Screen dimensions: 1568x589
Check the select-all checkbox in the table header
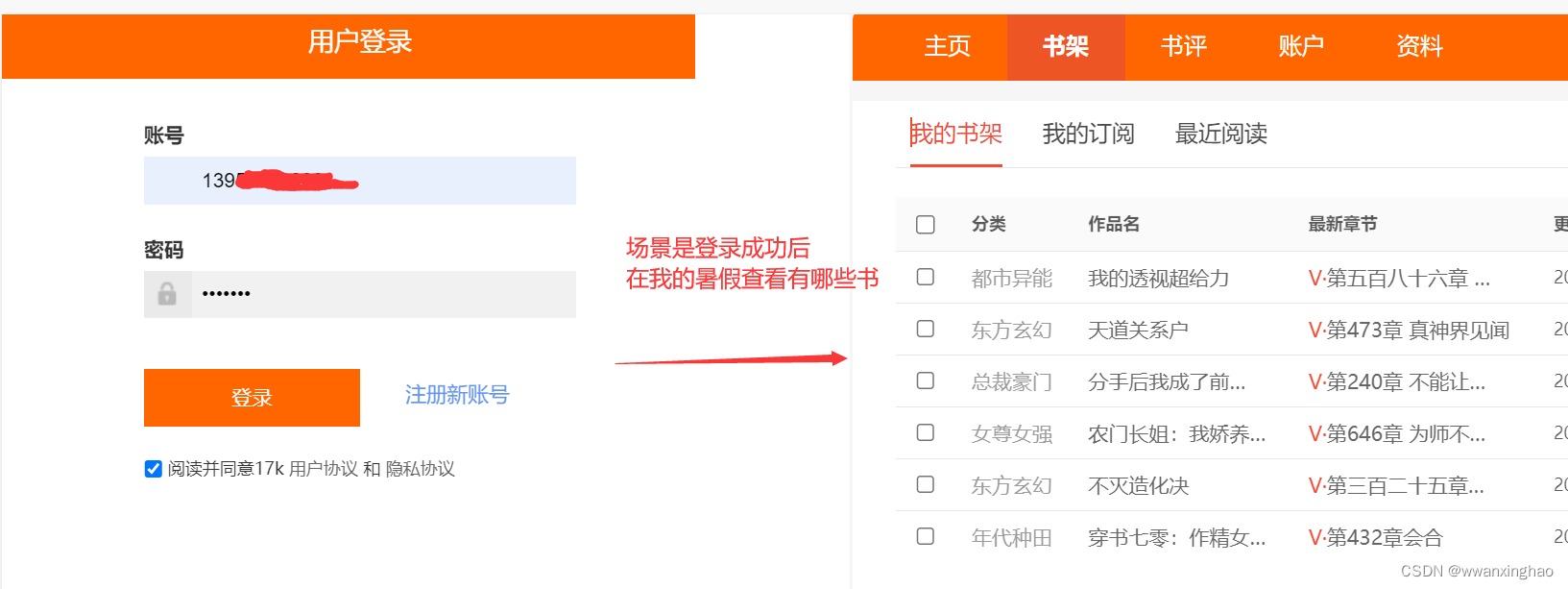click(x=925, y=224)
